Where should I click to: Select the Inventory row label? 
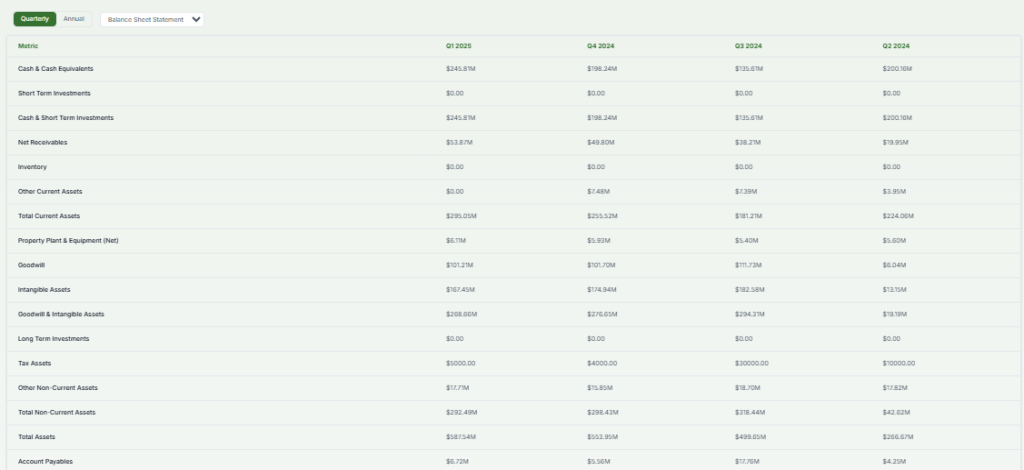[32, 167]
